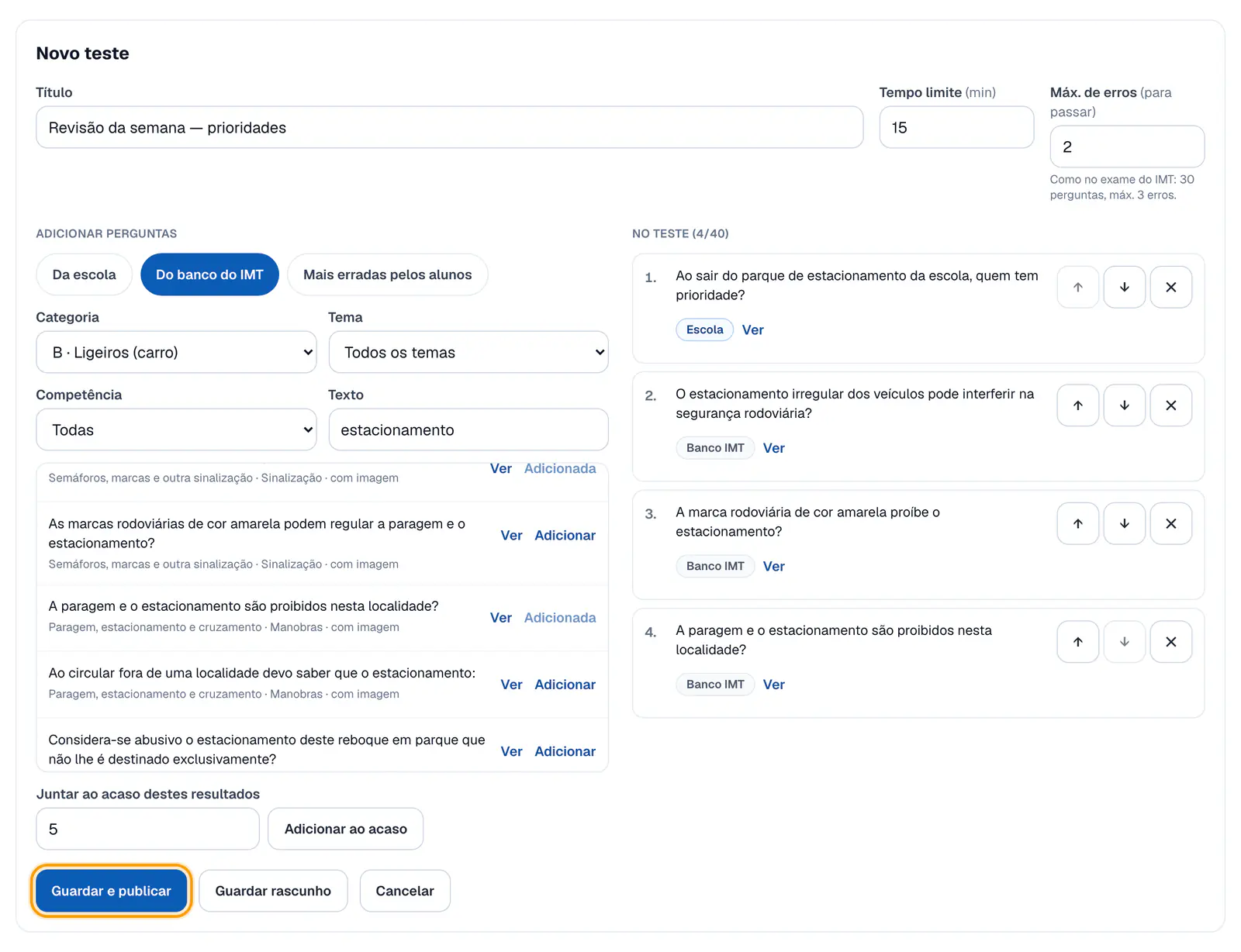Image resolution: width=1241 pixels, height=952 pixels.
Task: Add the 'Ao circular fora de uma localidade' question
Action: coord(565,685)
